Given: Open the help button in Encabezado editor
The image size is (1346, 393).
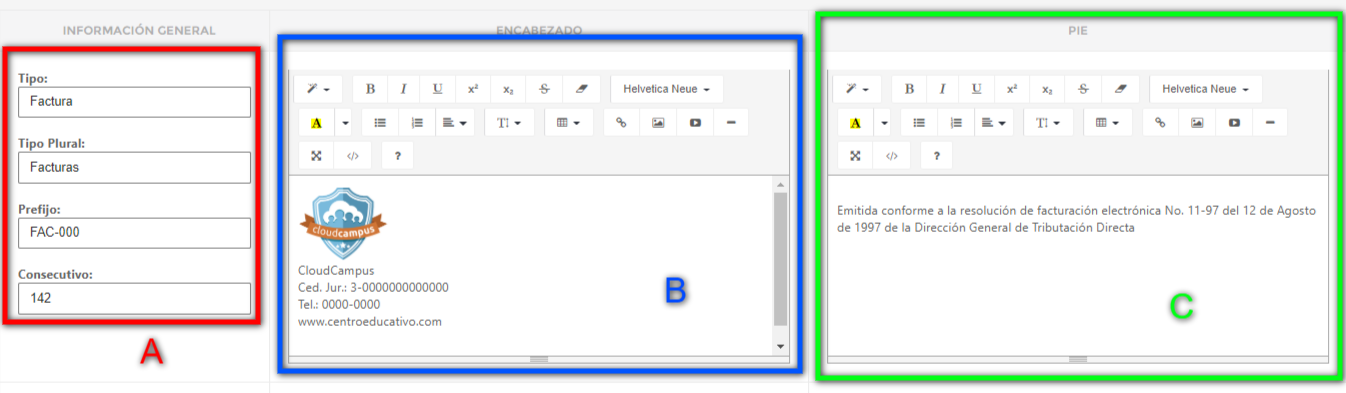Looking at the screenshot, I should (x=397, y=156).
